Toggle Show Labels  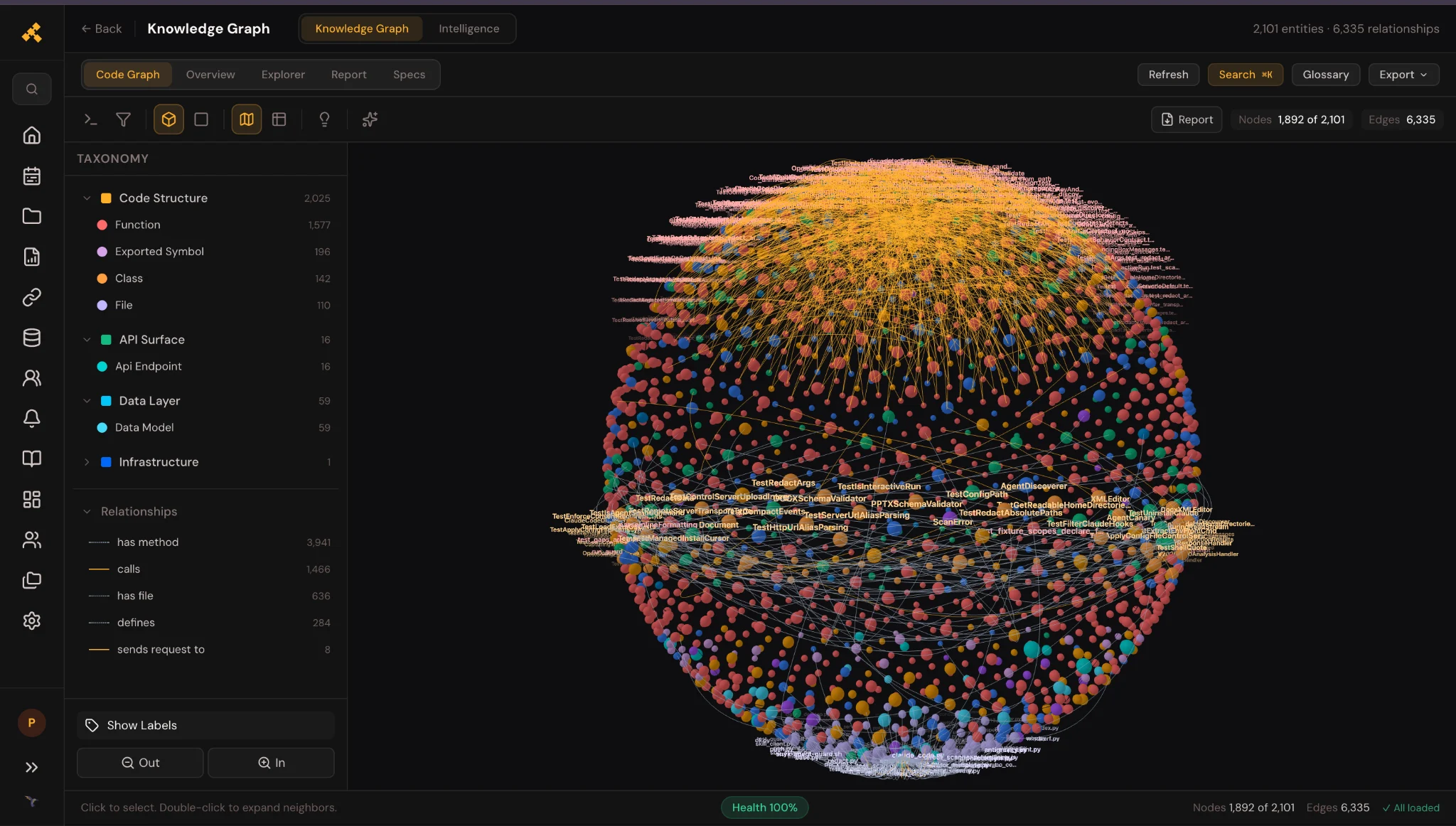point(205,725)
